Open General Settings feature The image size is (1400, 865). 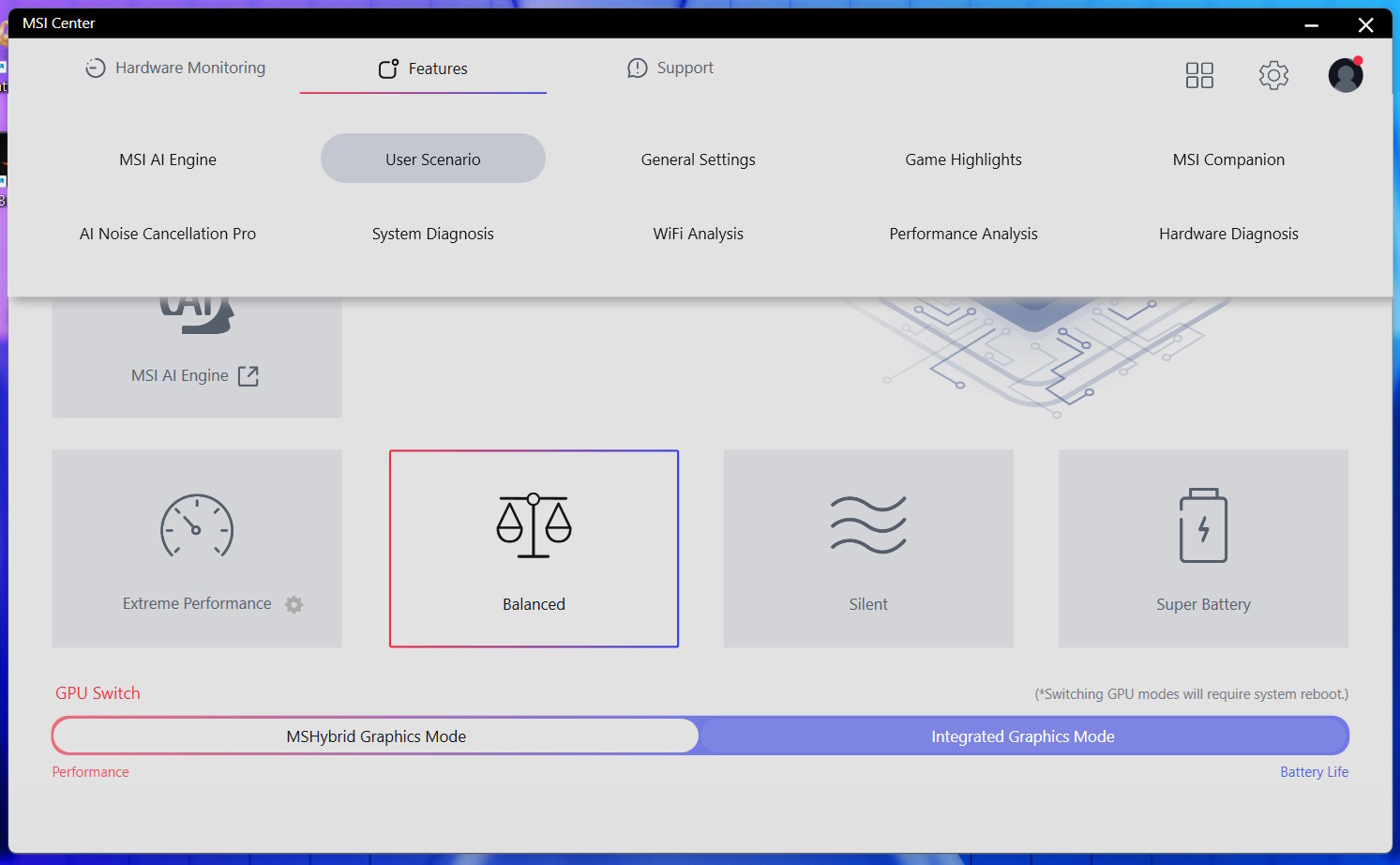pos(699,159)
